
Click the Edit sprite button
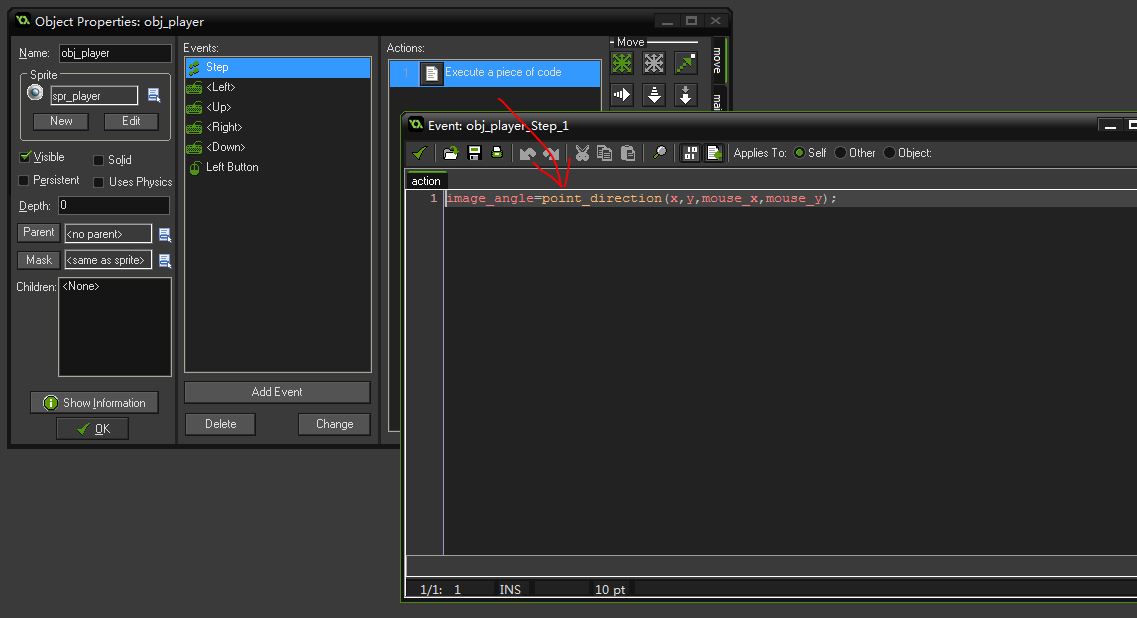pos(131,121)
